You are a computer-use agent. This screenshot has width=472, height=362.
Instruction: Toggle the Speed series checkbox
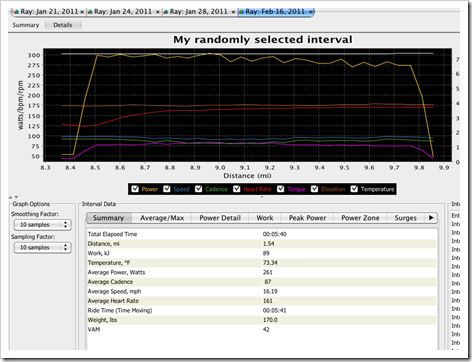[x=167, y=189]
